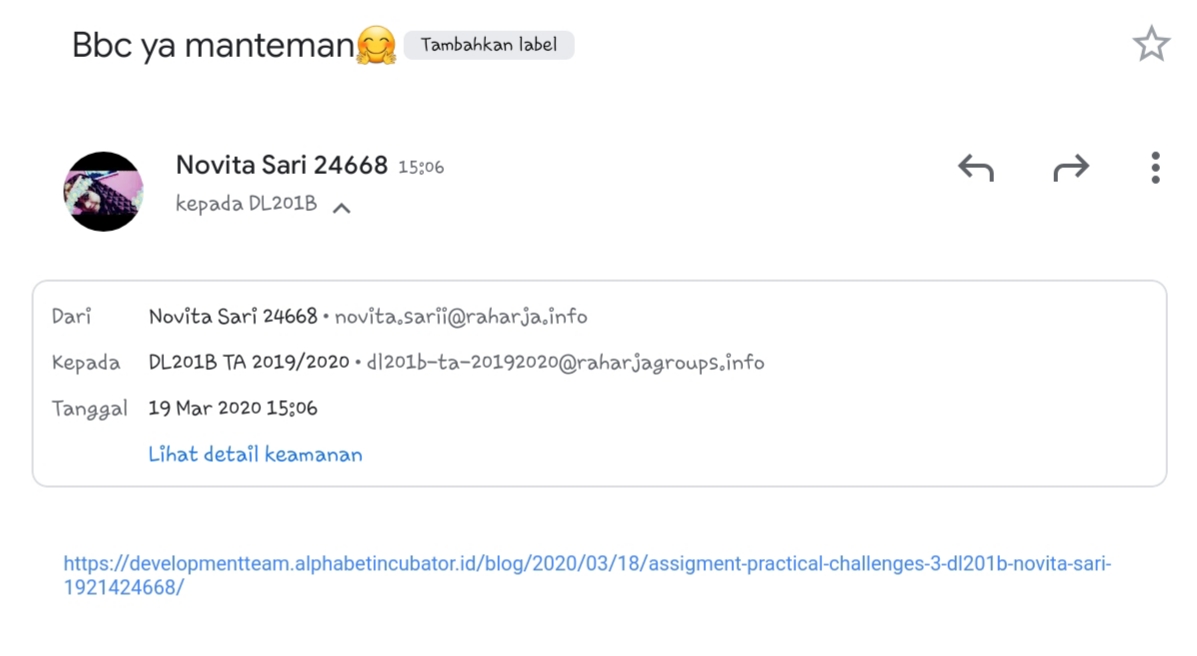Collapse recipient details chevron beside kepada DL201B

pyautogui.click(x=342, y=208)
